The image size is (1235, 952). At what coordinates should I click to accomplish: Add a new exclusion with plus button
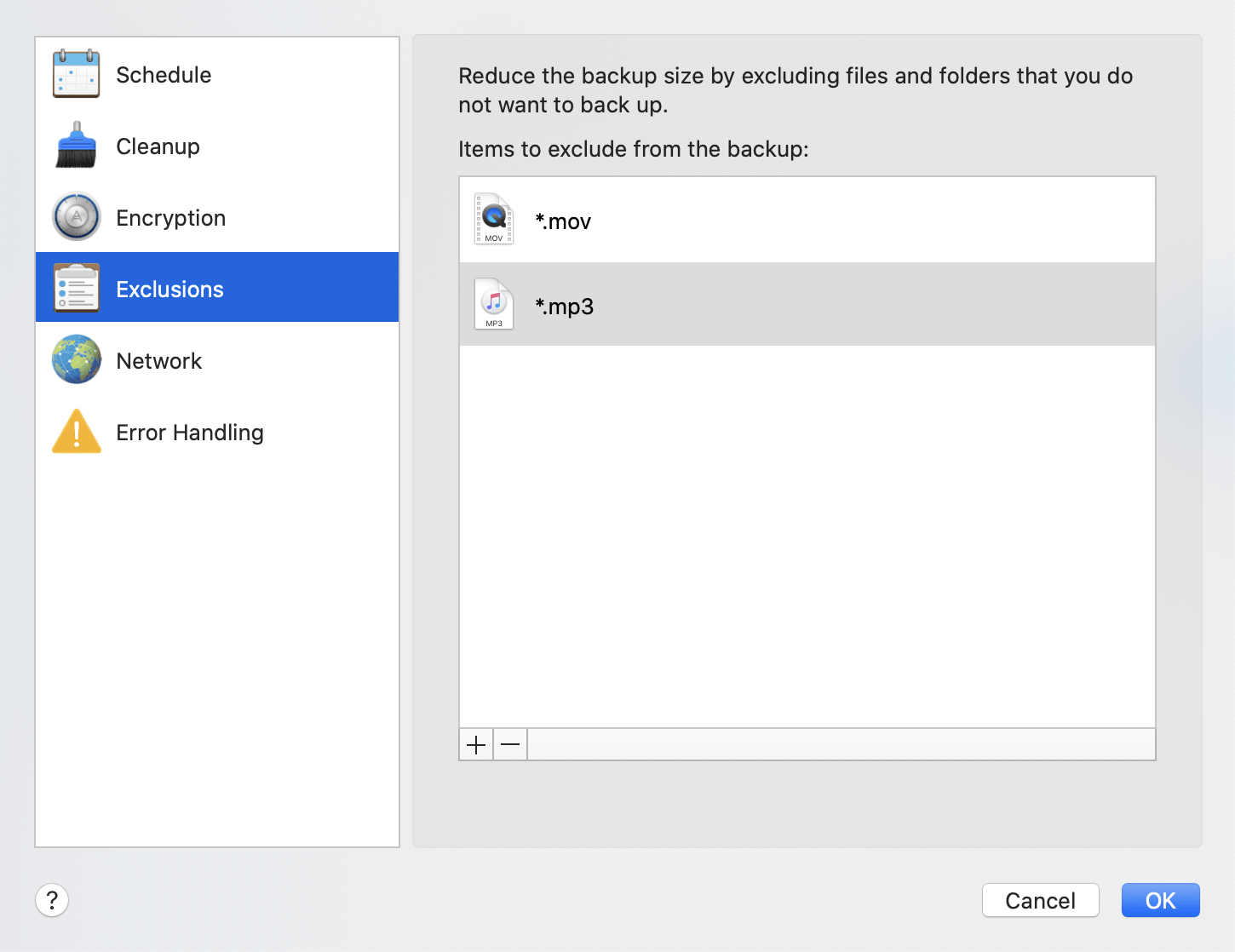tap(476, 745)
